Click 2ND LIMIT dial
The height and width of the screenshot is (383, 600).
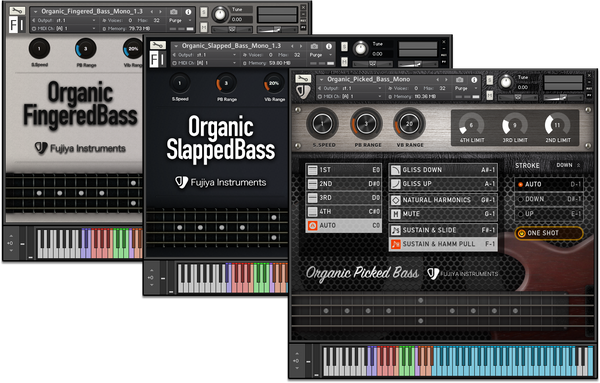[x=557, y=125]
